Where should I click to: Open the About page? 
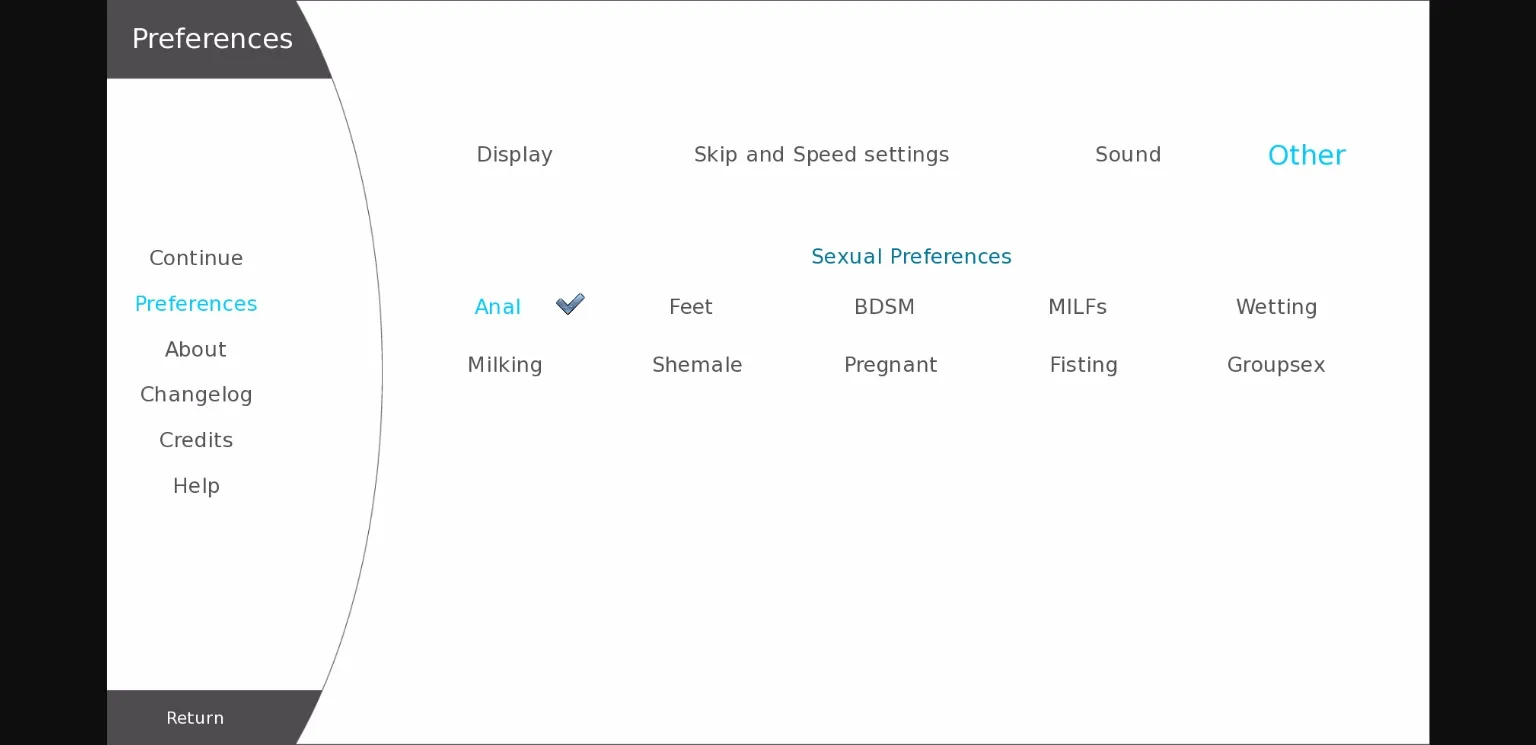(196, 349)
